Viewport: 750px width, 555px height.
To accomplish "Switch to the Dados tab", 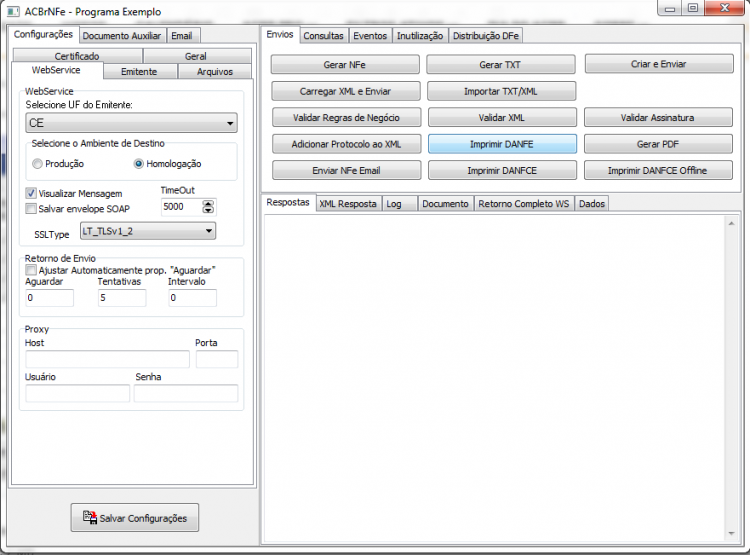I will [x=592, y=204].
